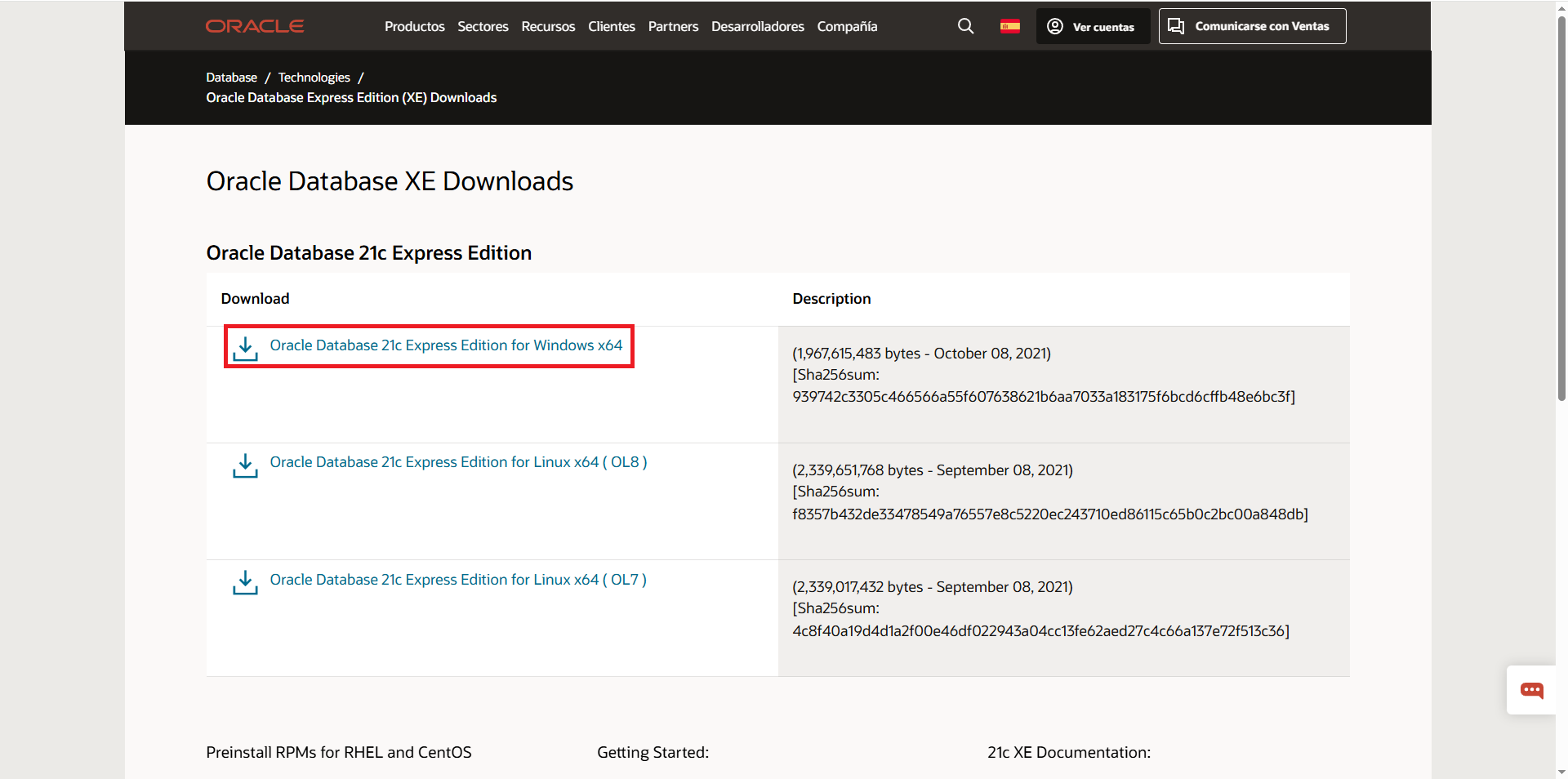Click the download icon for Linux x64 OL8
Image resolution: width=1568 pixels, height=779 pixels.
245,466
